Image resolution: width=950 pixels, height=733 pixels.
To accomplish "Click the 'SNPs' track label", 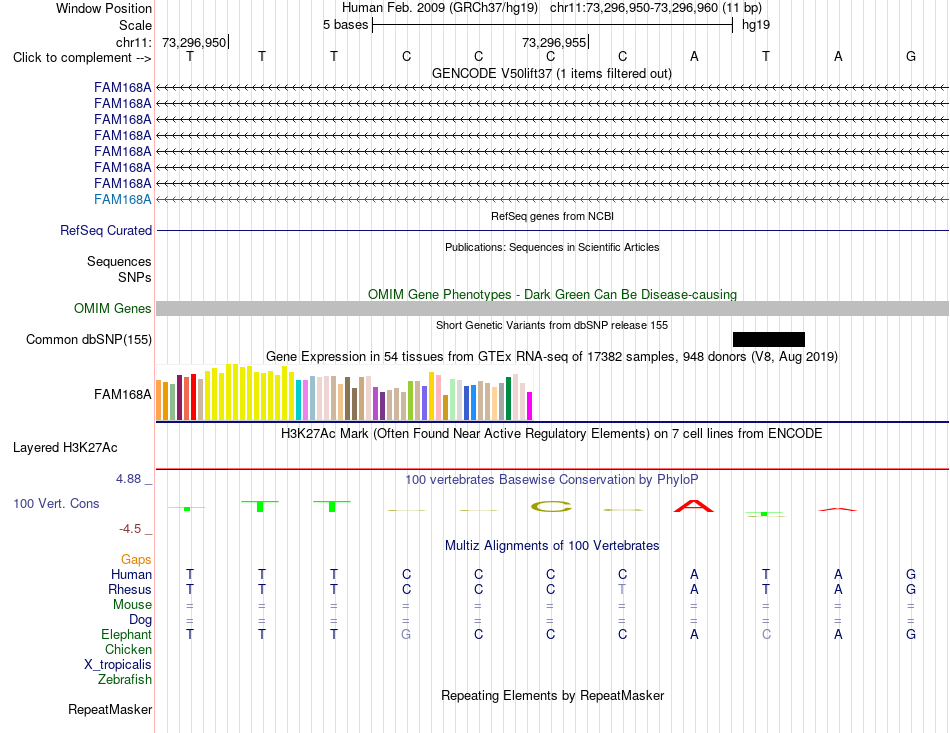I will 135,277.
